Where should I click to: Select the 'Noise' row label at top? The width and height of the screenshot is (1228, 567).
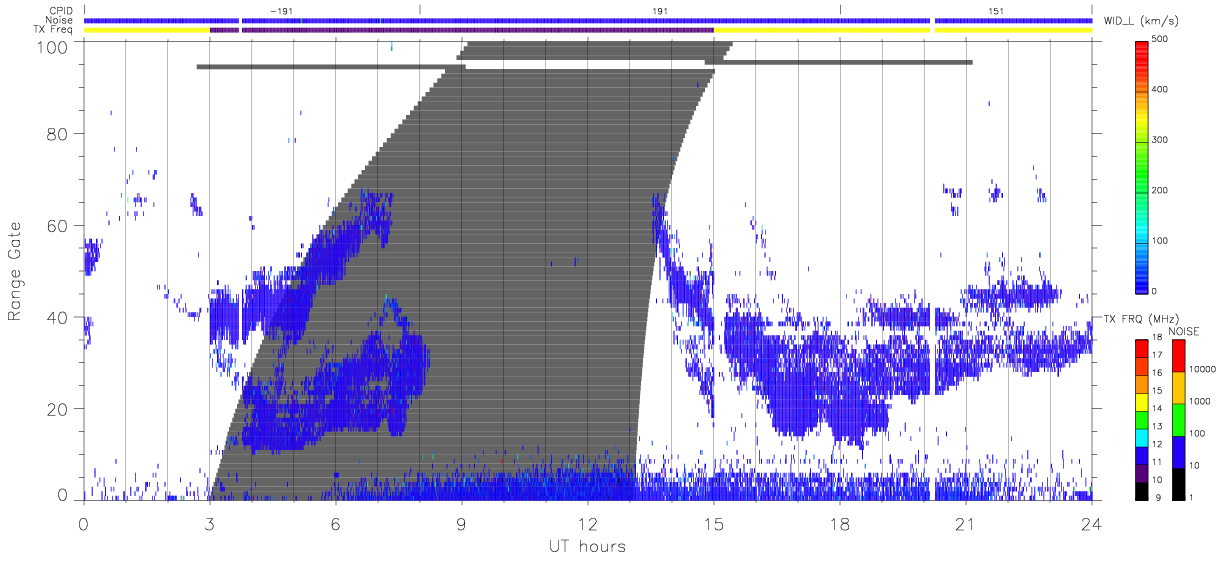[60, 20]
